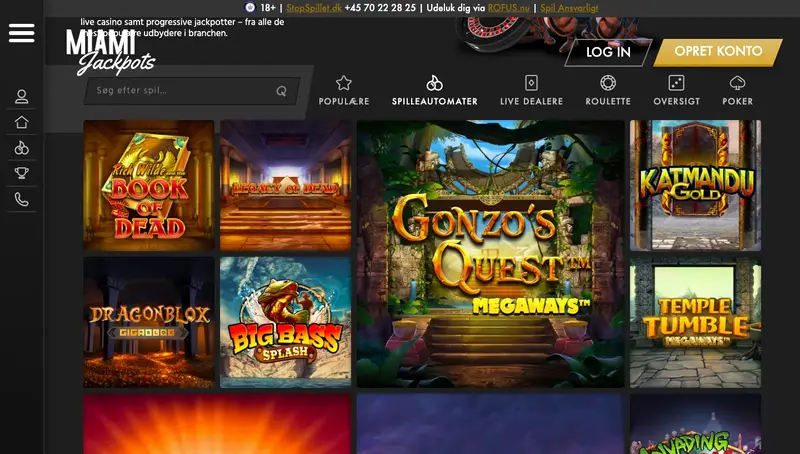Open the ROFUS.nu link
The width and height of the screenshot is (800, 454).
pyautogui.click(x=509, y=8)
